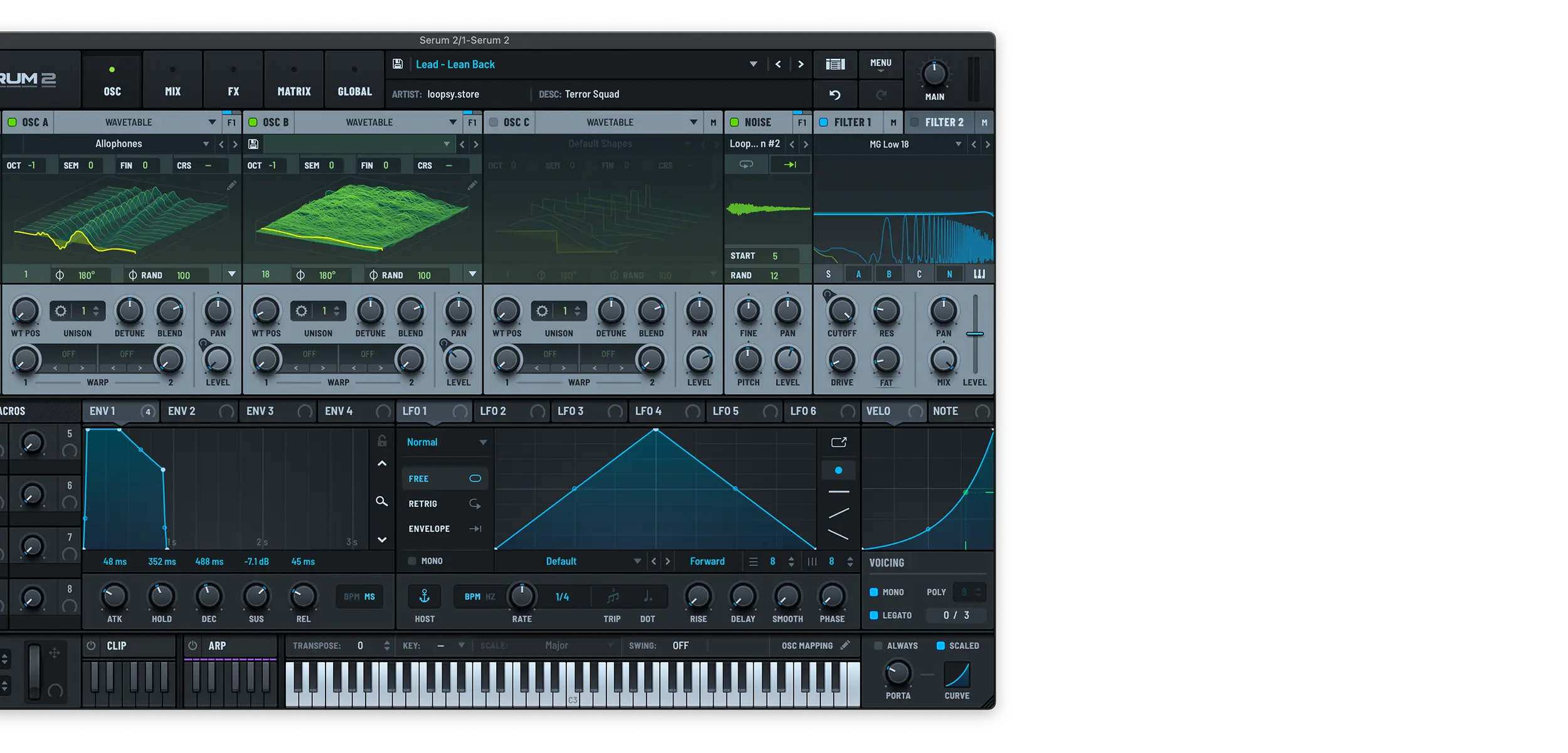Toggle the LEGATO checkbox
1568x753 pixels.
pos(874,615)
